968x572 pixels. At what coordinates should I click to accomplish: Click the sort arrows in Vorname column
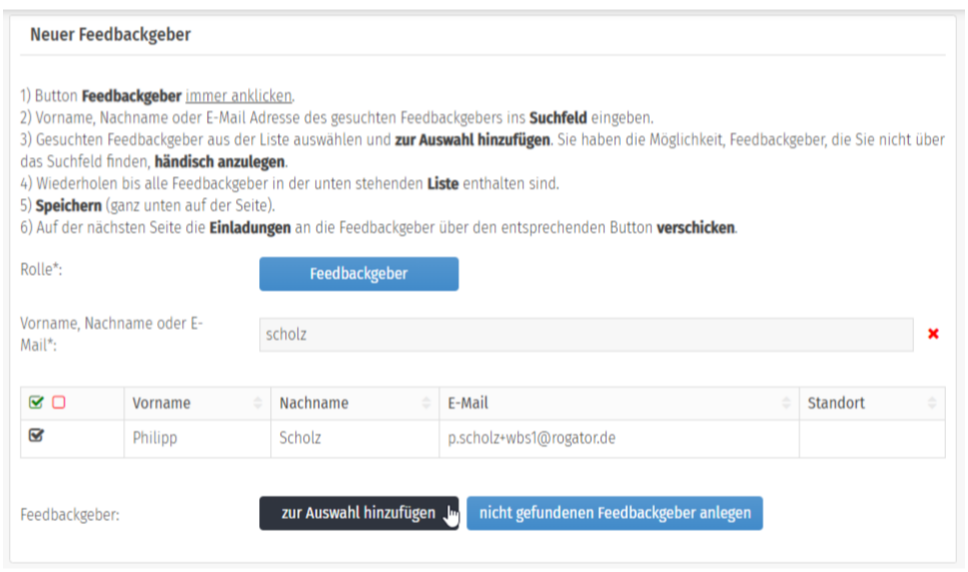[259, 403]
